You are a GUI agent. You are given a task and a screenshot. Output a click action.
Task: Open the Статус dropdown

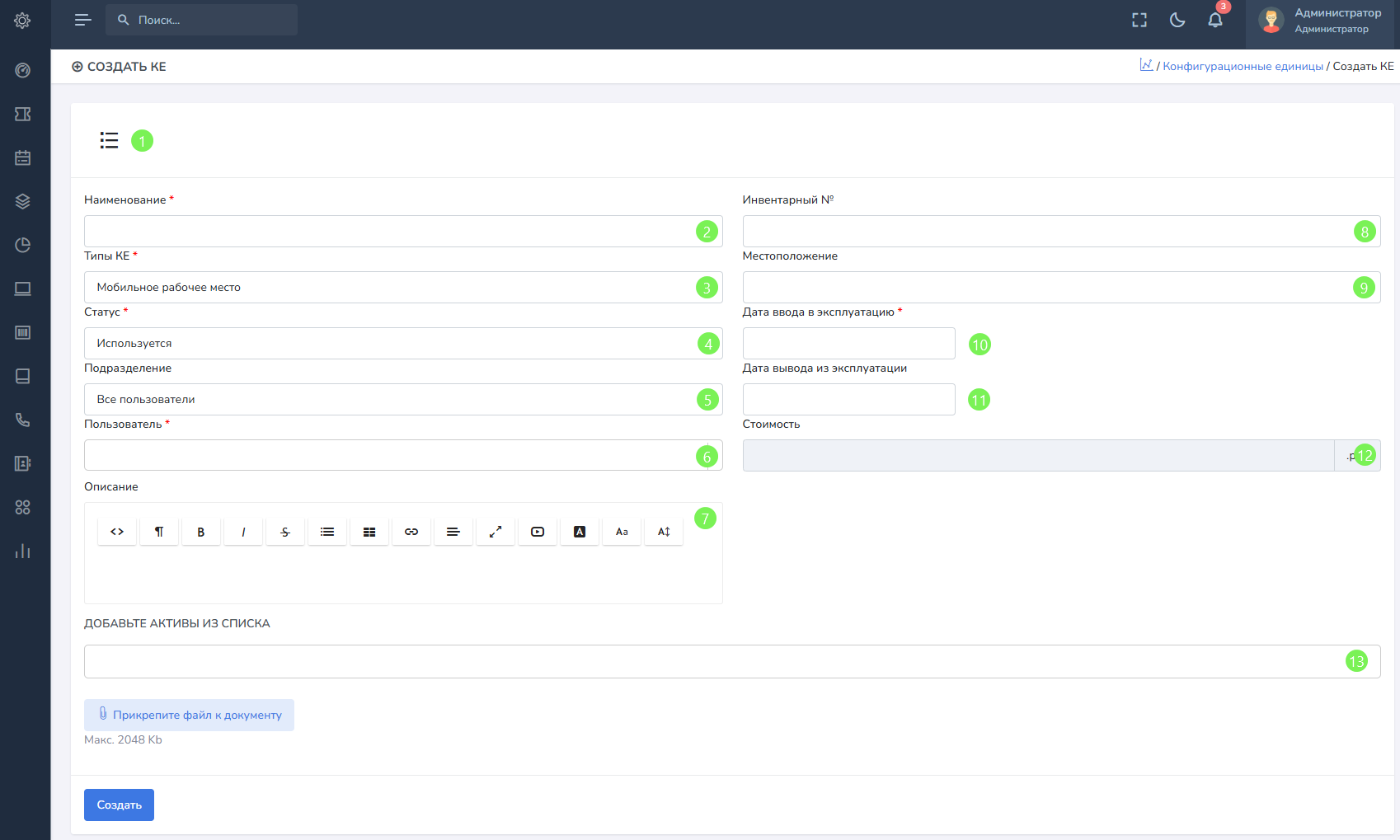point(388,344)
